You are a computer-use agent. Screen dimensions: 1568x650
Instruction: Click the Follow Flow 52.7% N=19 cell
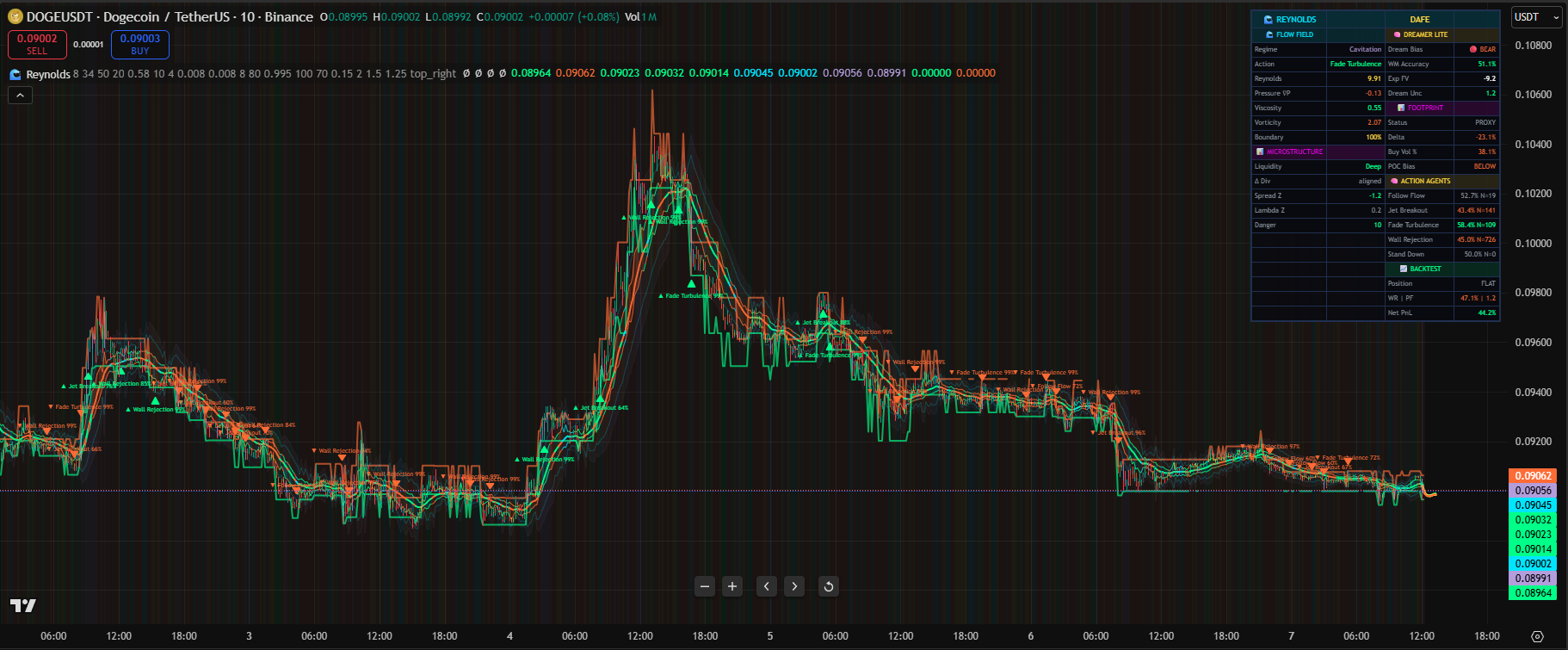pos(1478,195)
